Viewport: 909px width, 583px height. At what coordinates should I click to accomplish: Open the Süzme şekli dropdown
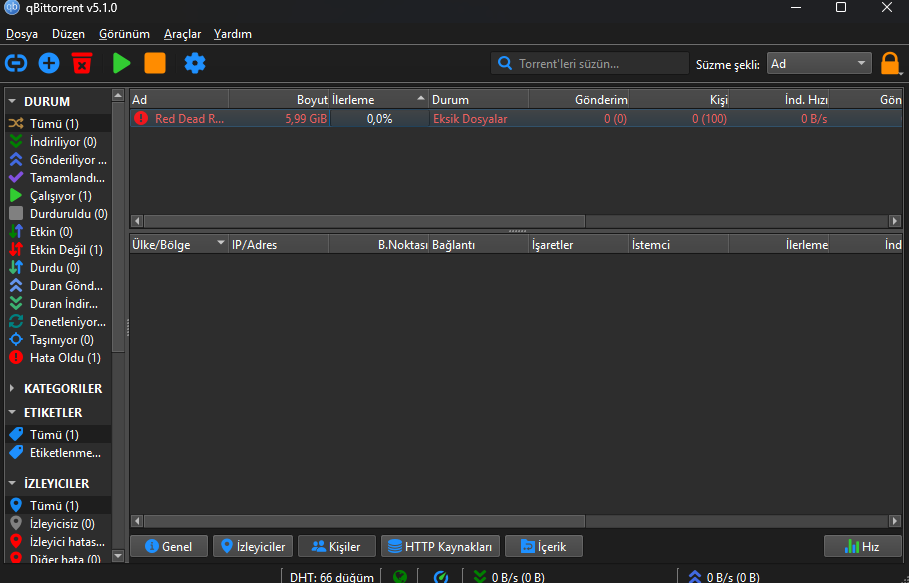[819, 63]
